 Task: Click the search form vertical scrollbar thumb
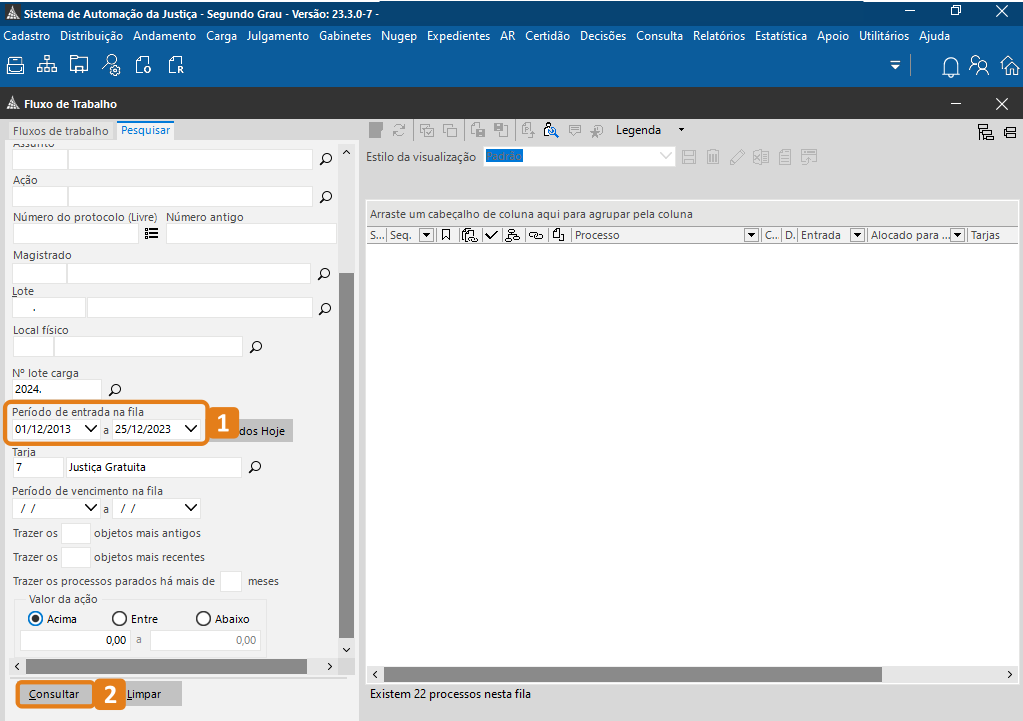coord(346,454)
